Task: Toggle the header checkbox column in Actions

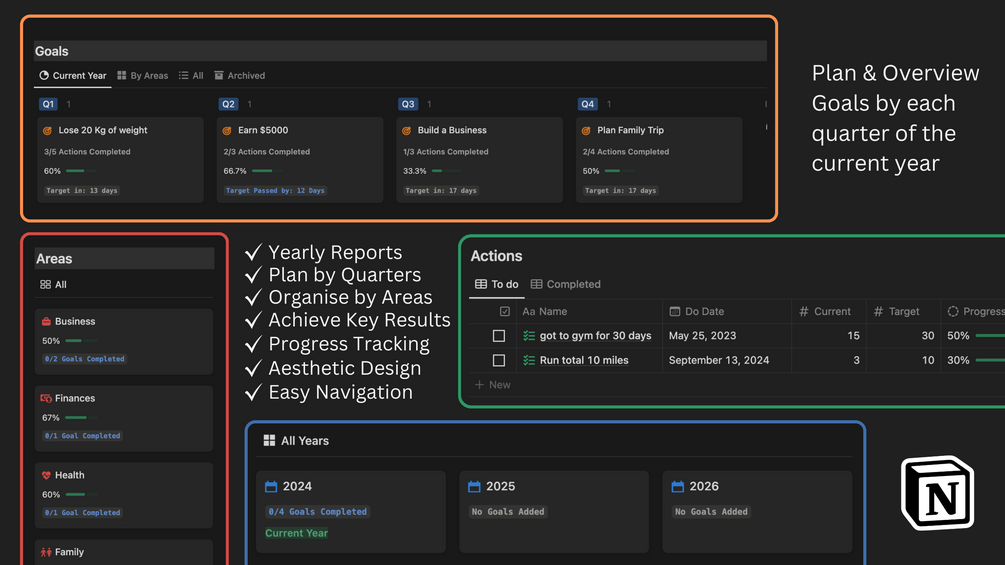Action: point(504,311)
